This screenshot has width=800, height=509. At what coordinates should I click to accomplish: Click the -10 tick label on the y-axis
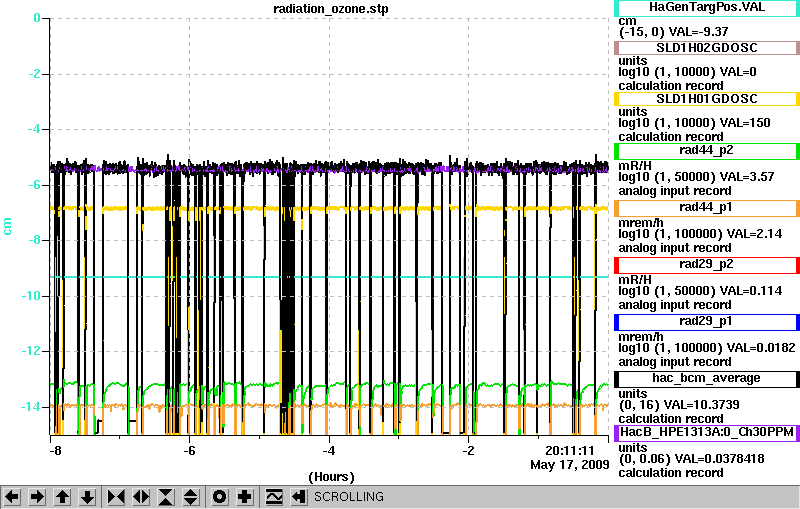click(31, 296)
